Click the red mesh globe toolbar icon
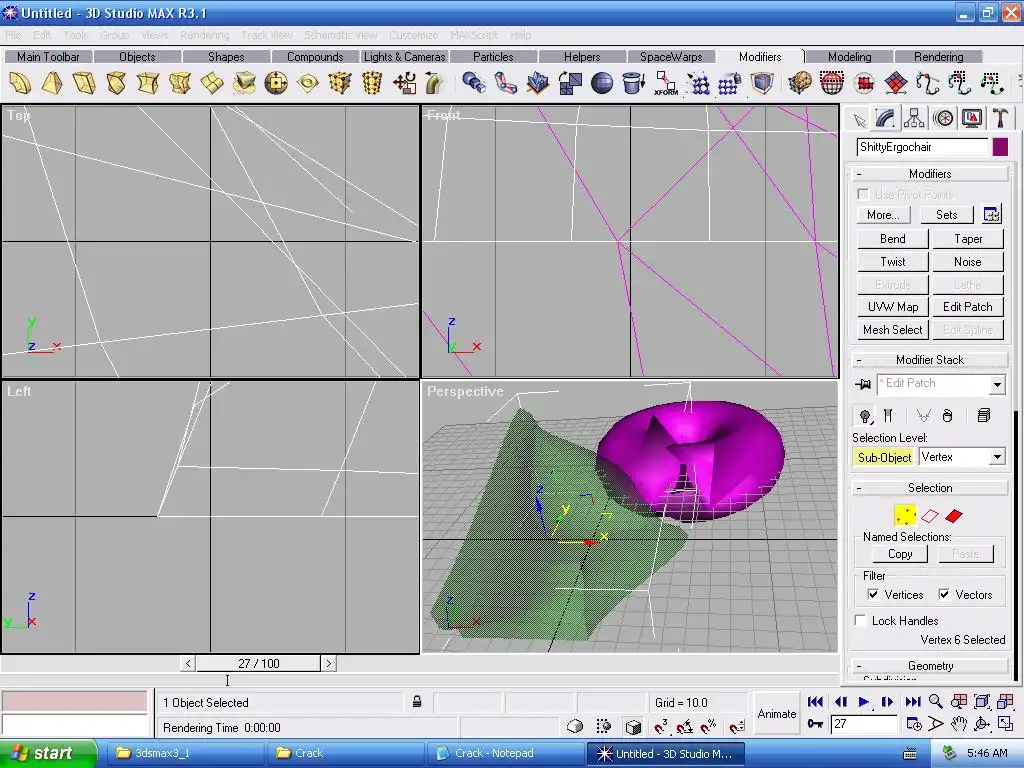 [831, 84]
